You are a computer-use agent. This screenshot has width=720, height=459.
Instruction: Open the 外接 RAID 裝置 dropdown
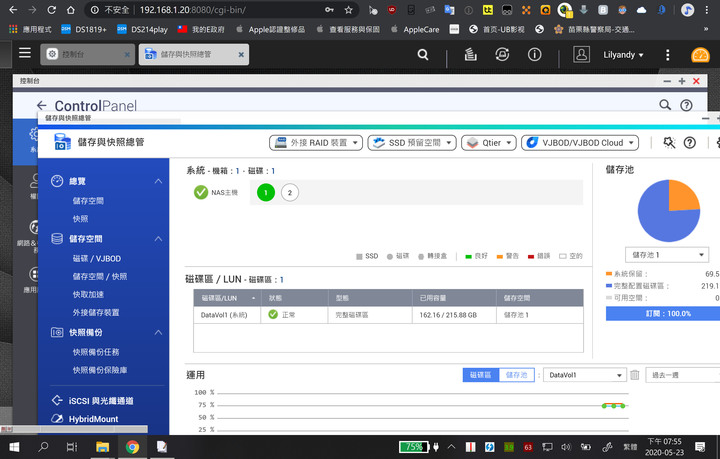pyautogui.click(x=316, y=143)
